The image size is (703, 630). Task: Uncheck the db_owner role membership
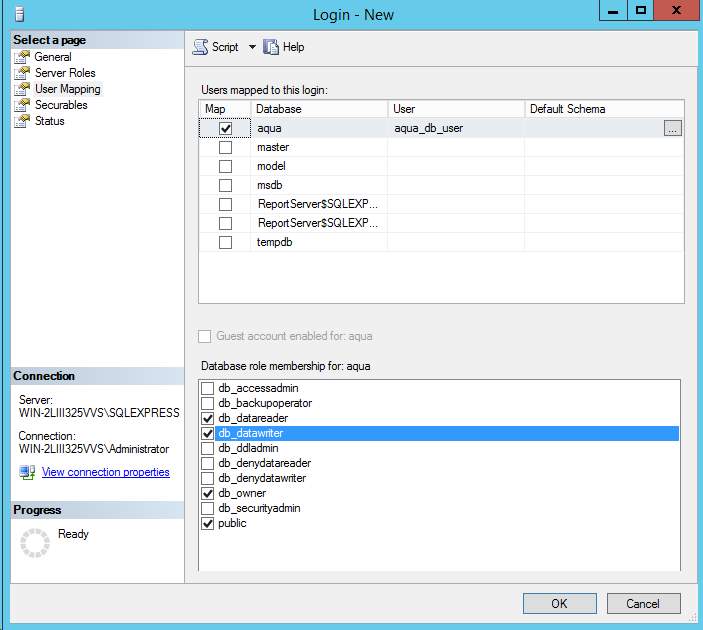pyautogui.click(x=208, y=493)
